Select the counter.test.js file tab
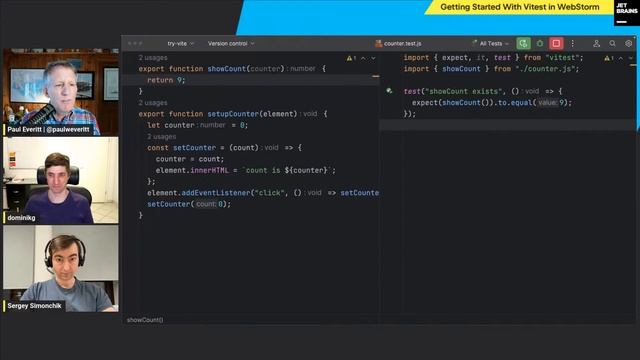 [398, 43]
